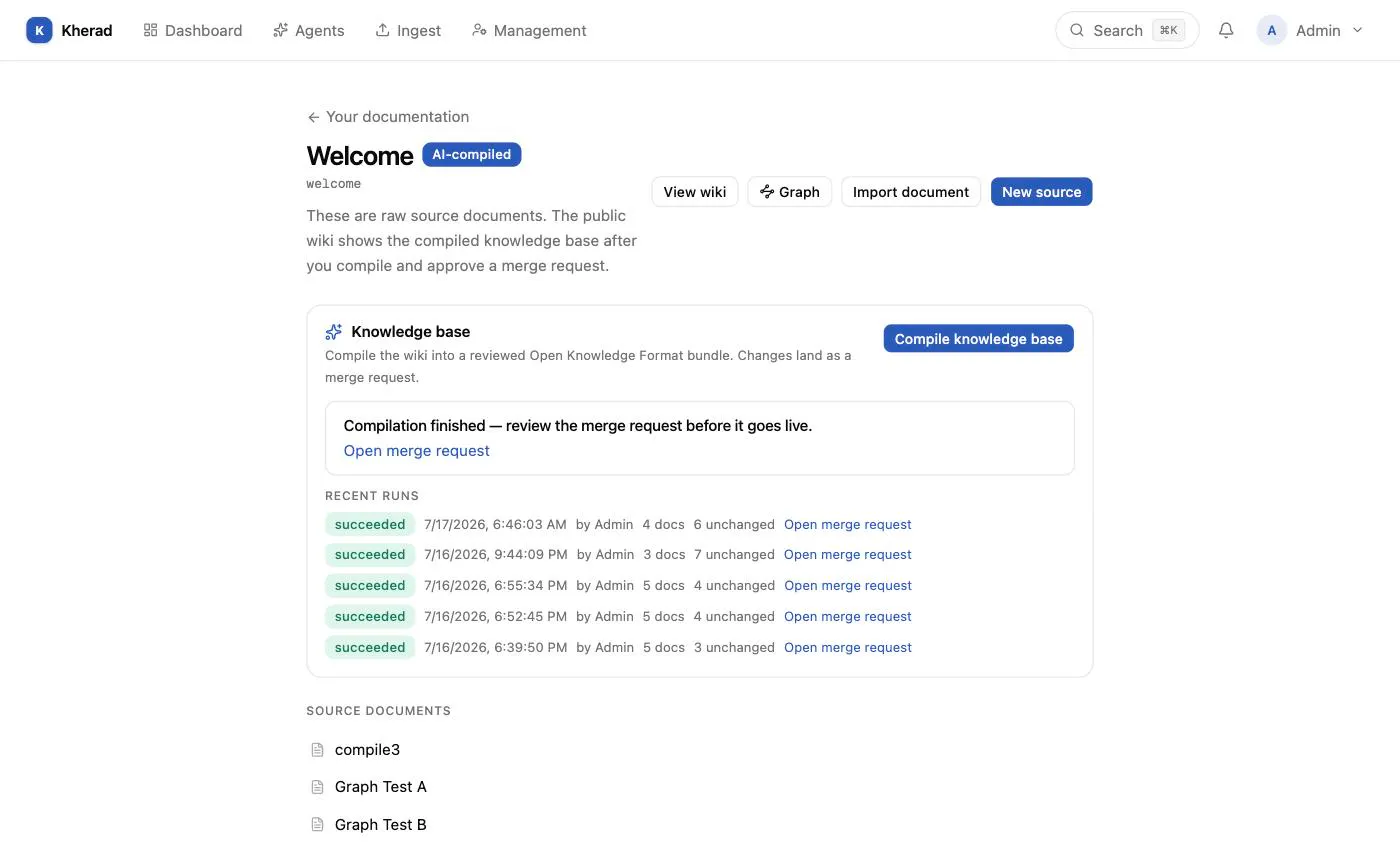Screen dimensions: 1400x854
Task: Click the Search field in header
Action: coord(1127,30)
